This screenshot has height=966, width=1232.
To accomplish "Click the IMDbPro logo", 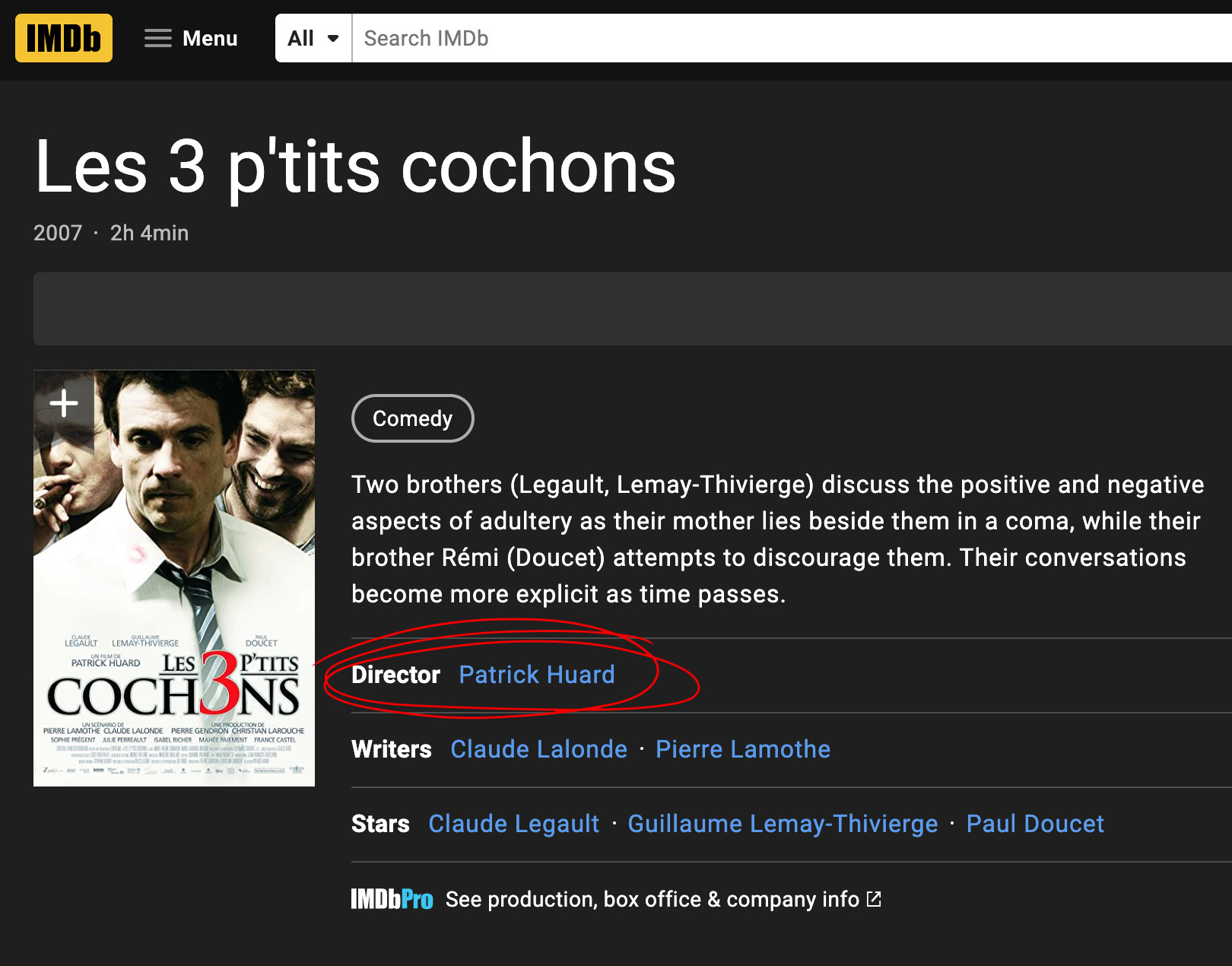I will coord(392,899).
